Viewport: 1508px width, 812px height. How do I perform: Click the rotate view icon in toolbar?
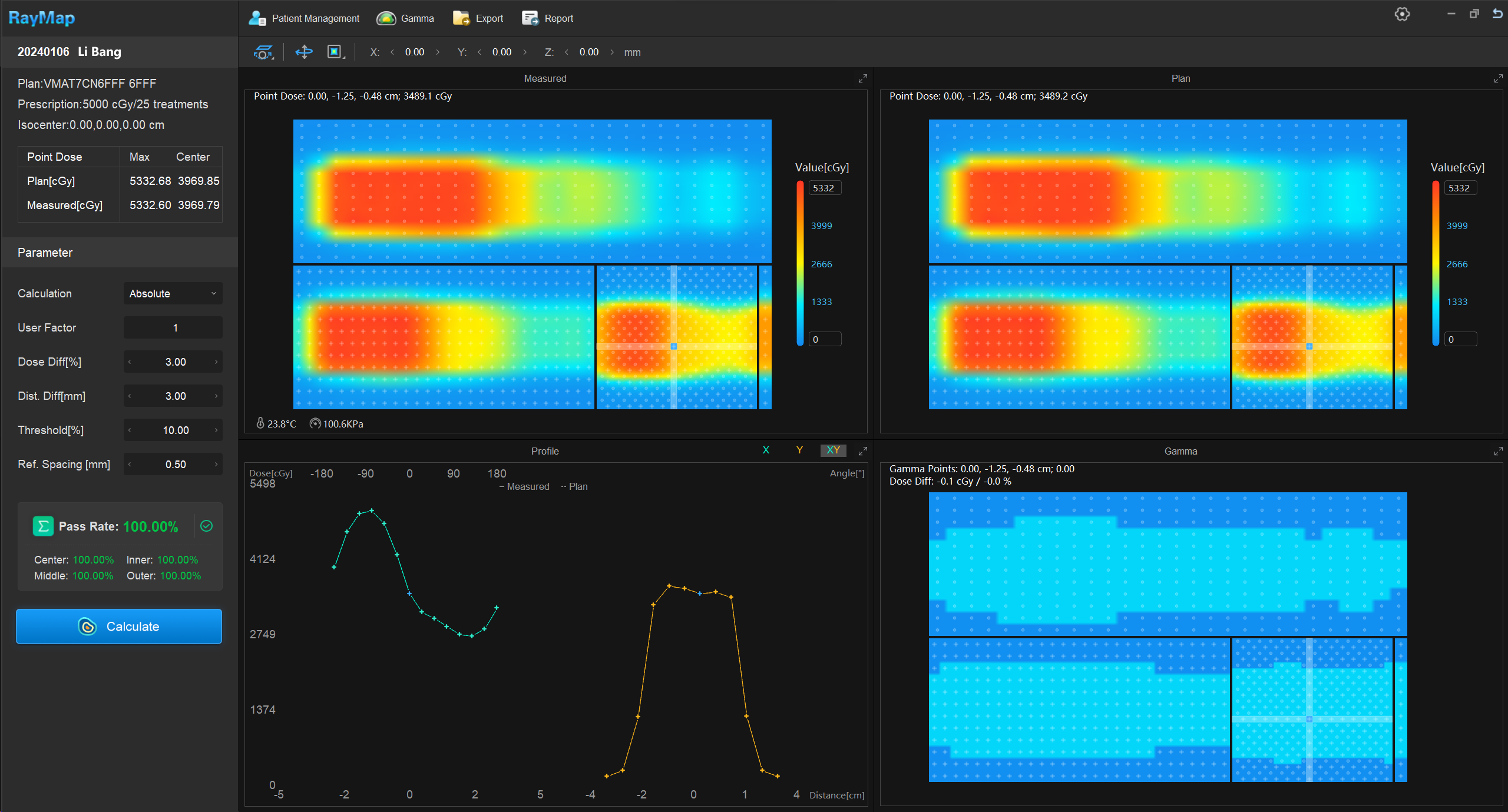[263, 52]
